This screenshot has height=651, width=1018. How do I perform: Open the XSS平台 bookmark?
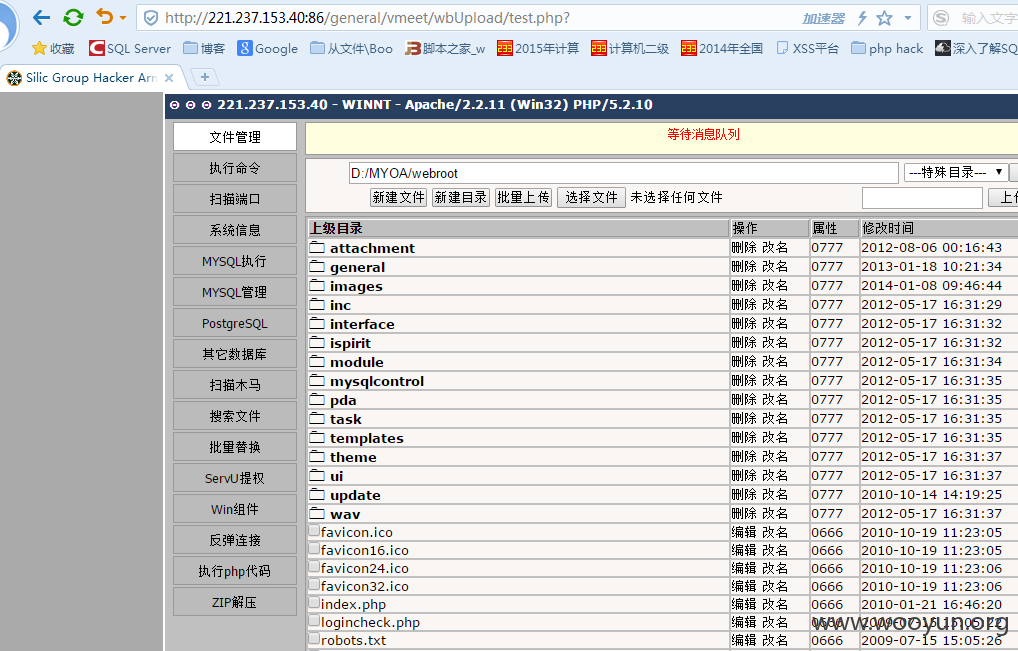(x=808, y=48)
